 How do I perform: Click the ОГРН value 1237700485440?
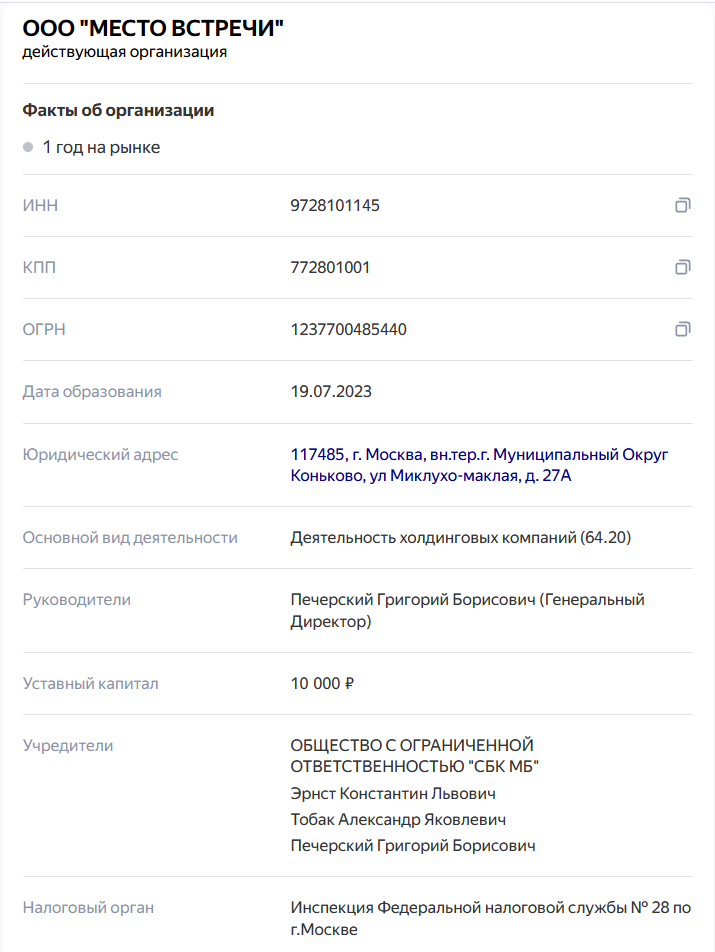click(x=348, y=330)
